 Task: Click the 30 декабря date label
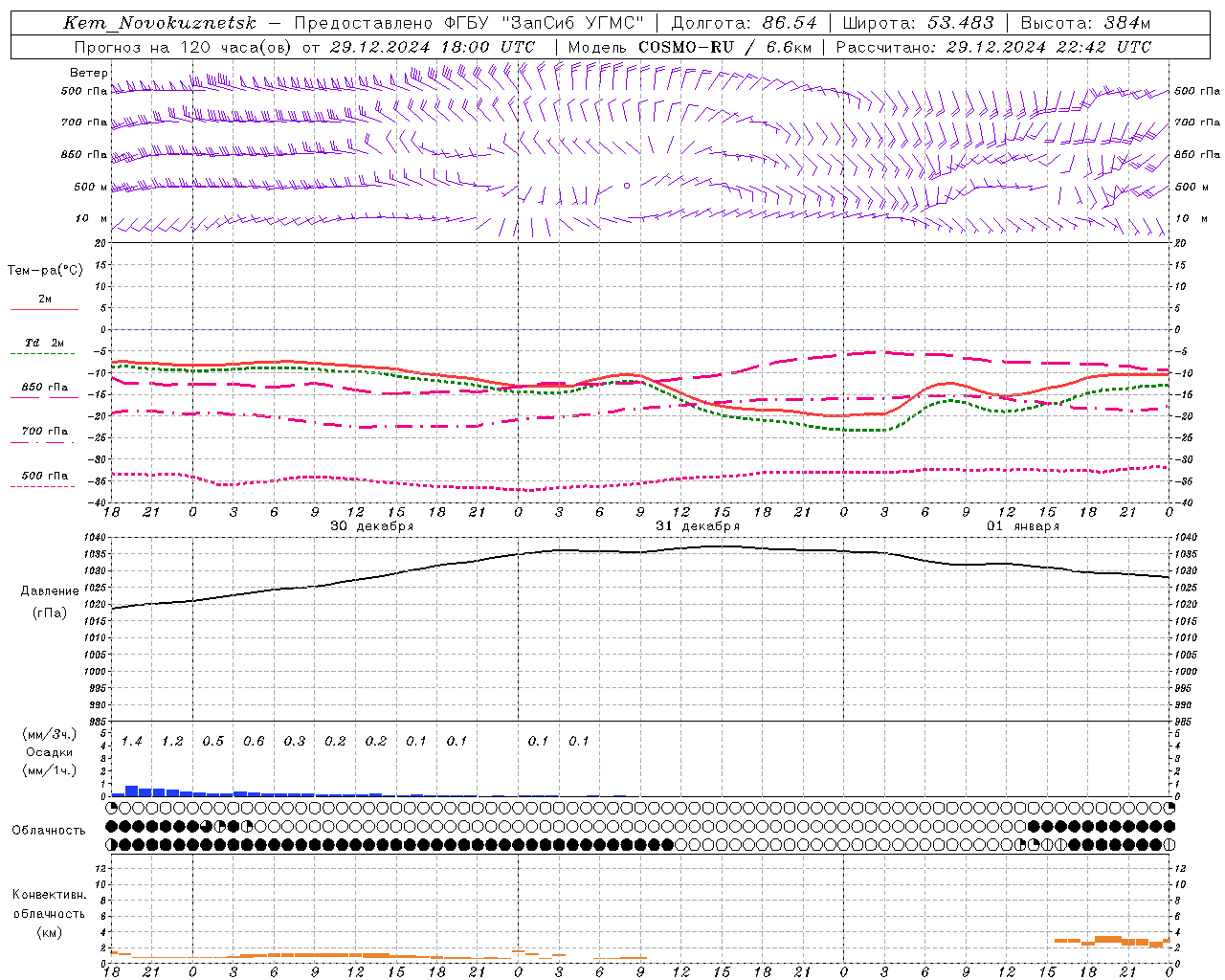coord(371,526)
